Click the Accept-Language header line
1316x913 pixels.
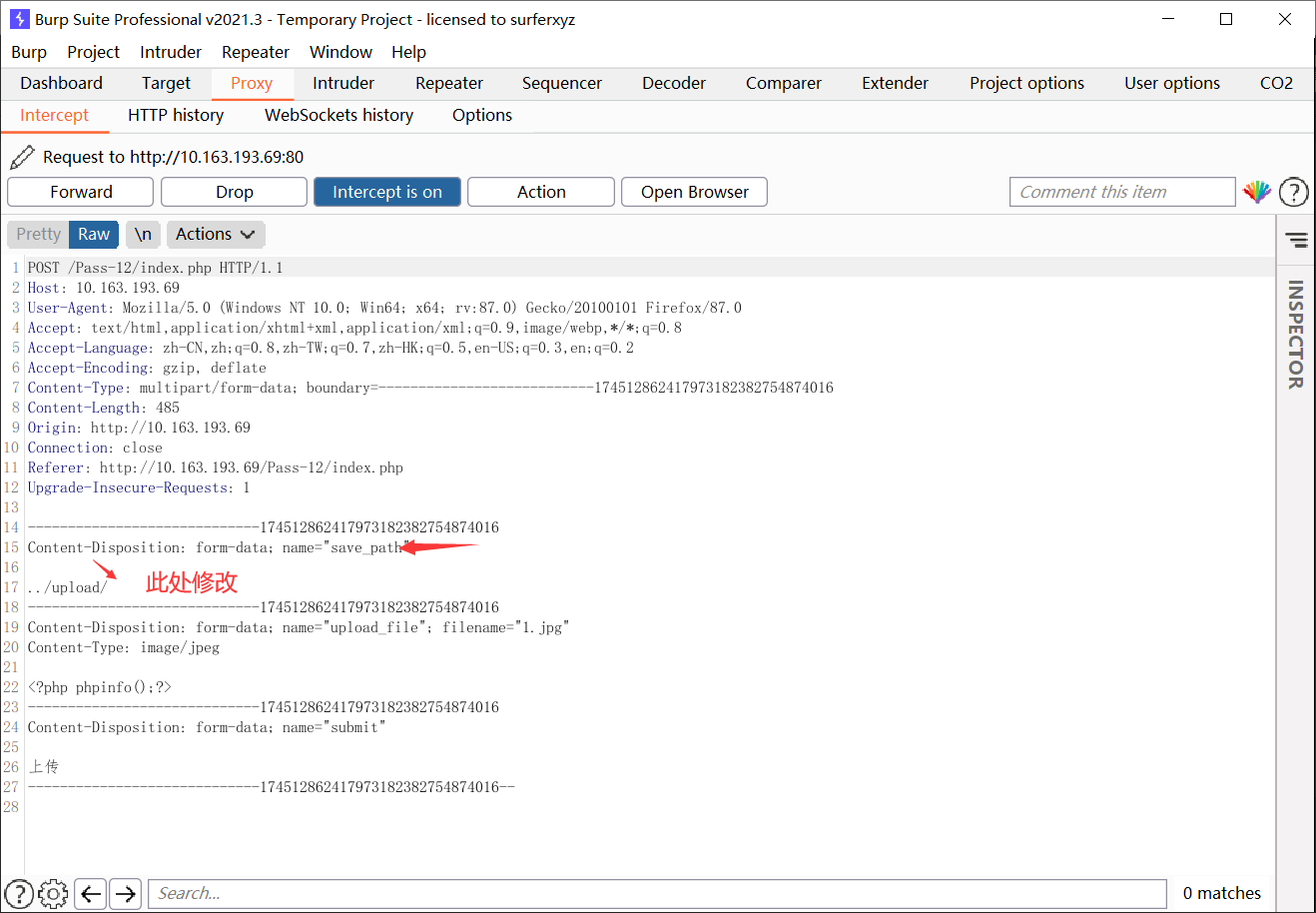[330, 348]
